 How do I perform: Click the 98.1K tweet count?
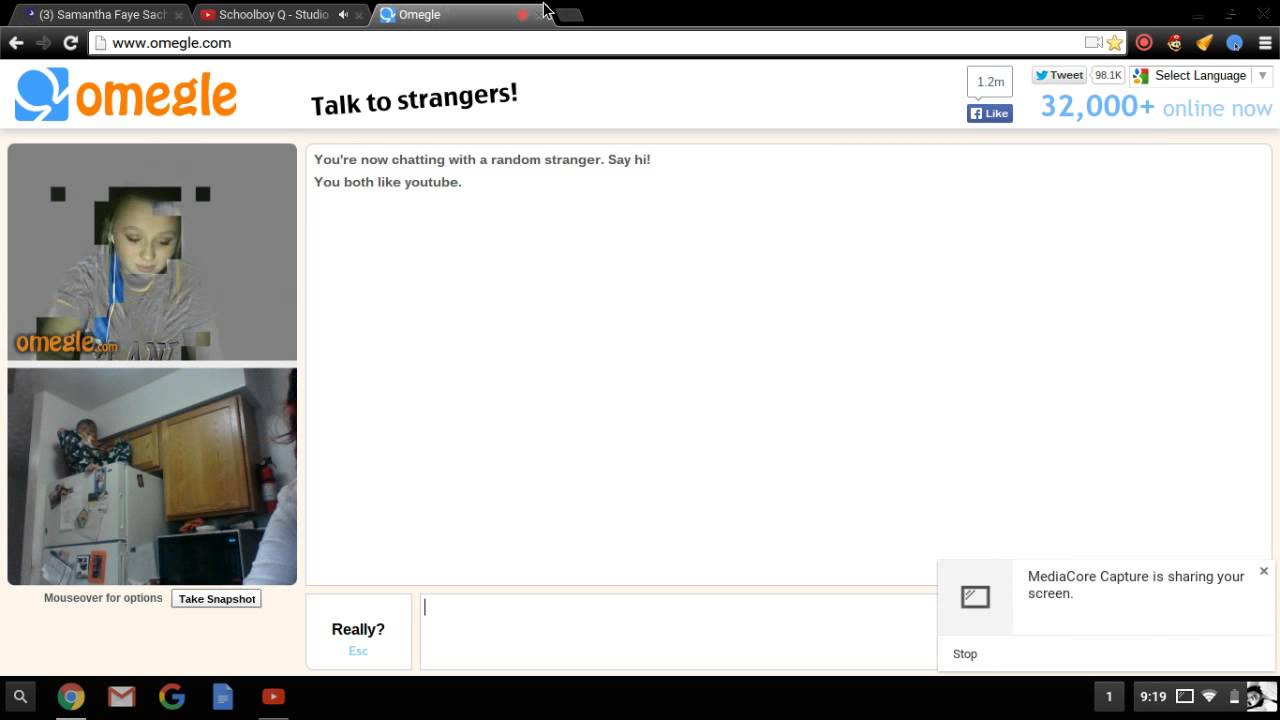tap(1108, 76)
